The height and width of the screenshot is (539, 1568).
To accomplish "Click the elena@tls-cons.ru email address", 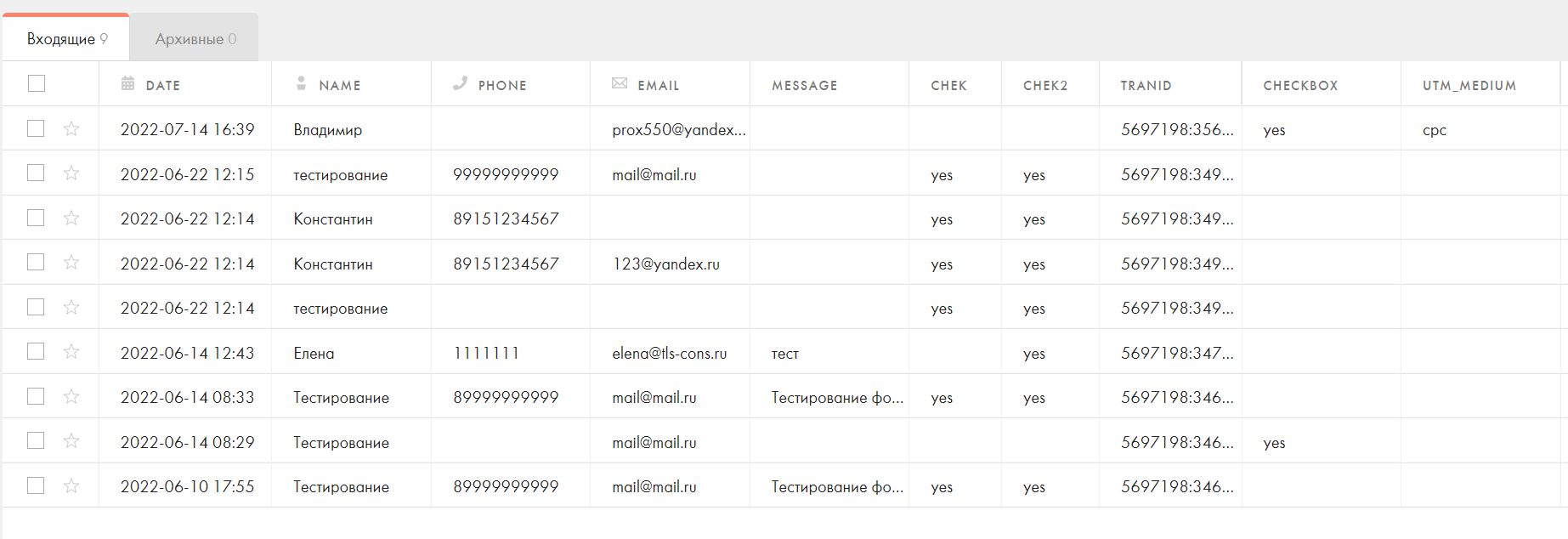I will pos(669,354).
